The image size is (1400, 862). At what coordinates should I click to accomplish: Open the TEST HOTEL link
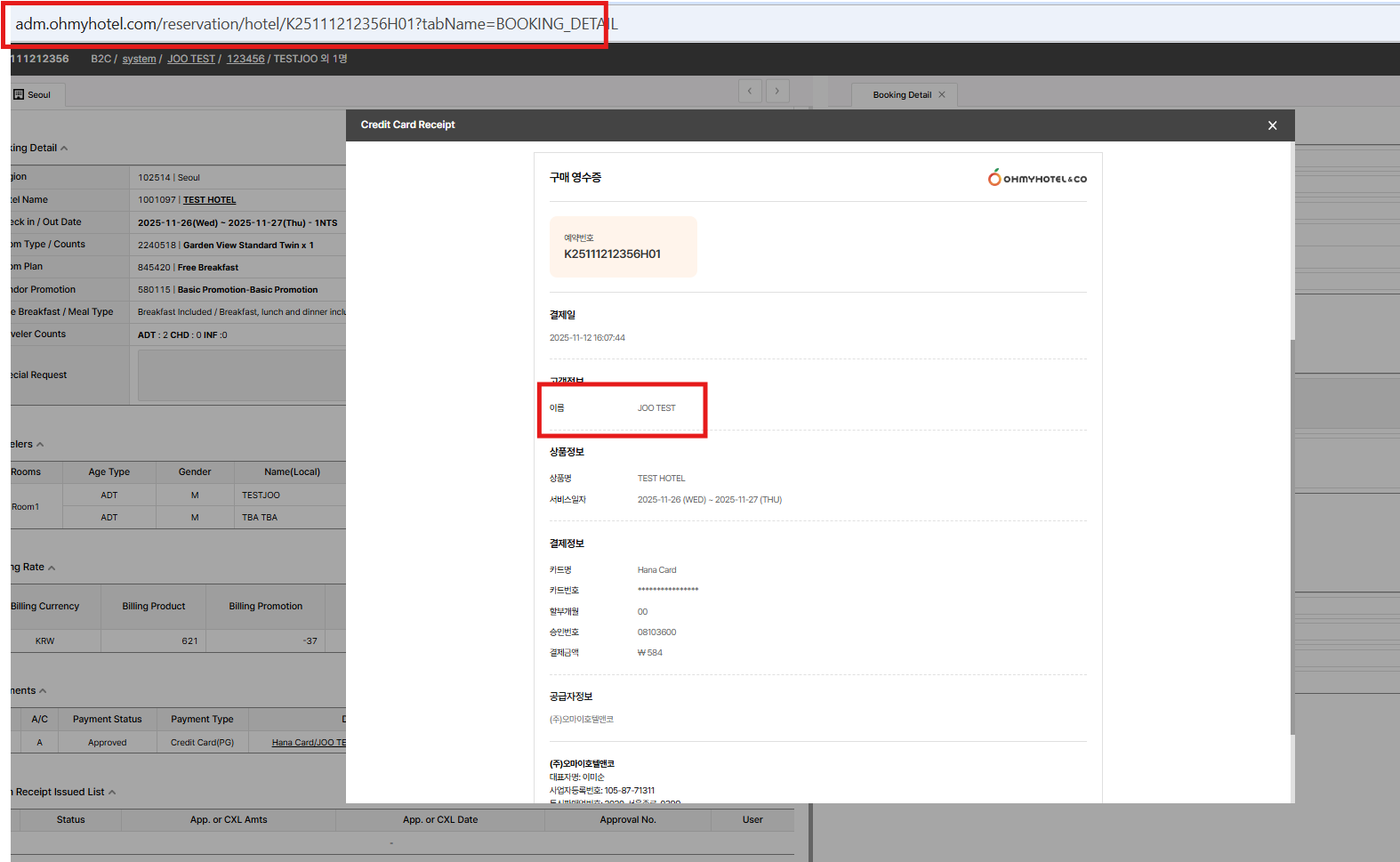209,200
